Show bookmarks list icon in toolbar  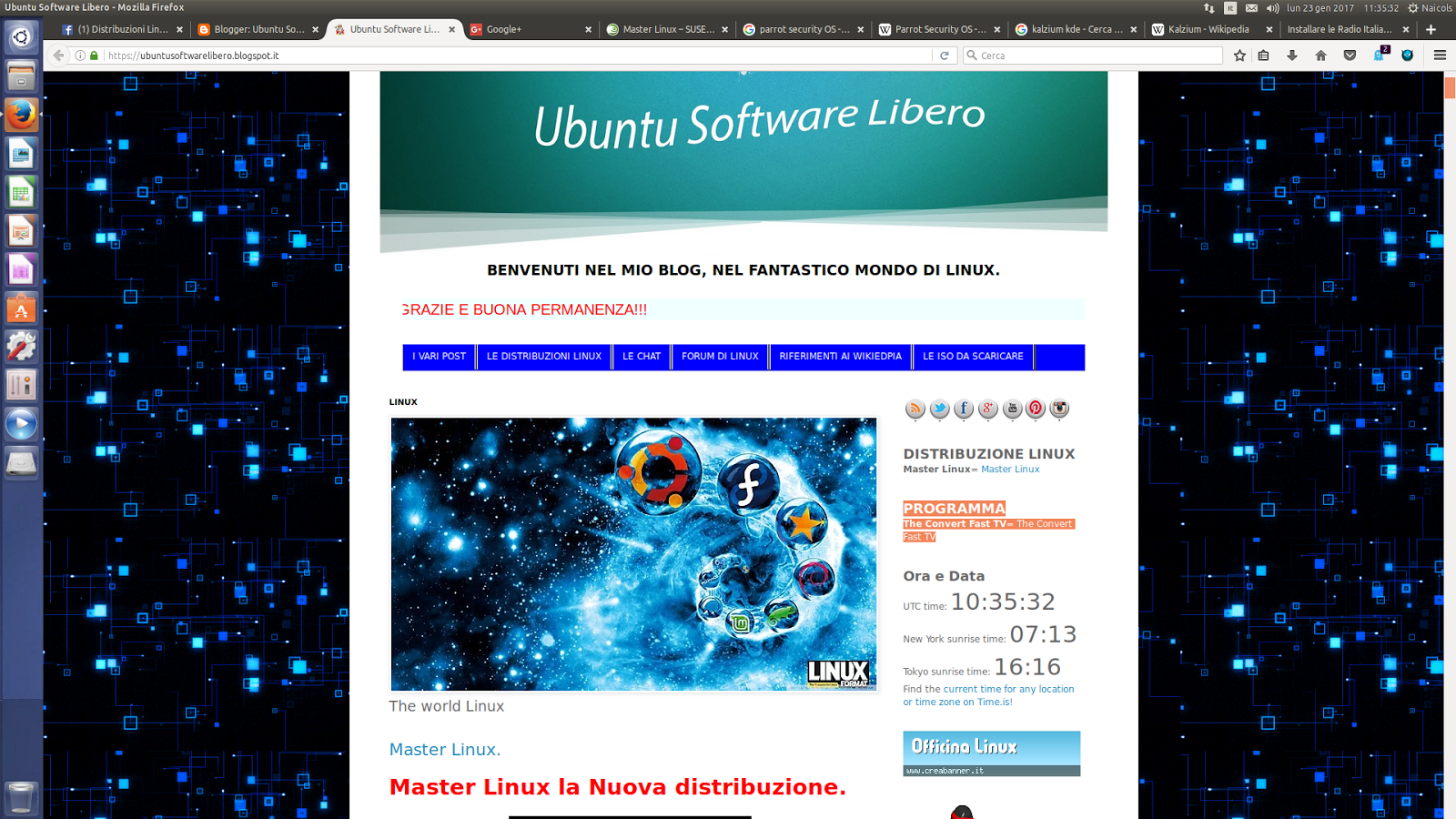[1263, 56]
